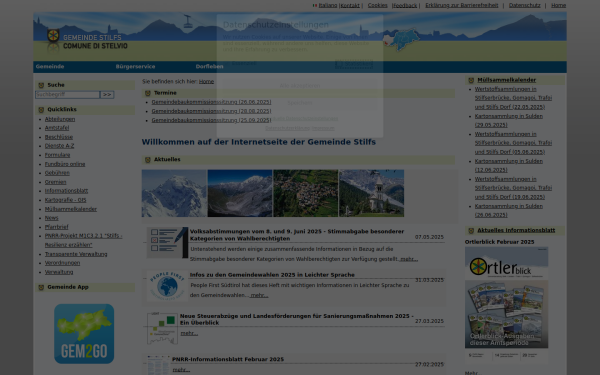Click the crest icon beside Müllsammelkalender heading
600x375 pixels.
tap(471, 80)
